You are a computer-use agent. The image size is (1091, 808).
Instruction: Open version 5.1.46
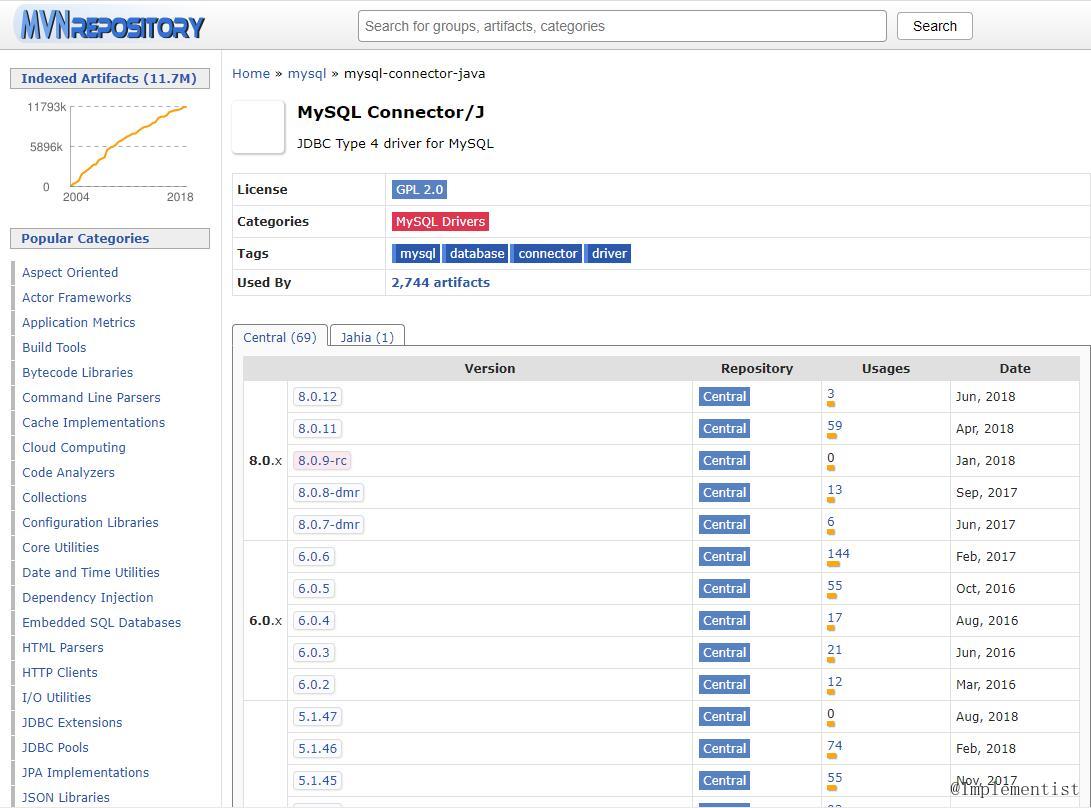[317, 749]
